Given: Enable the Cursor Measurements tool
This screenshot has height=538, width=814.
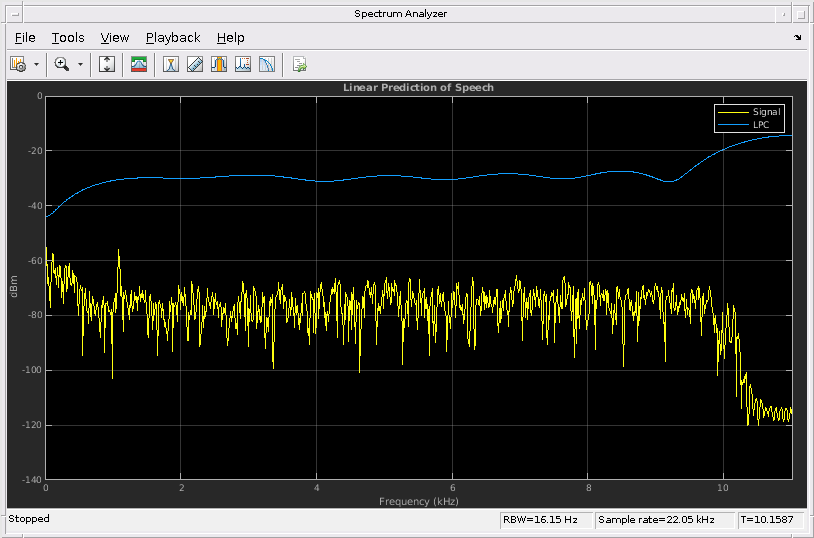Looking at the screenshot, I should (171, 64).
